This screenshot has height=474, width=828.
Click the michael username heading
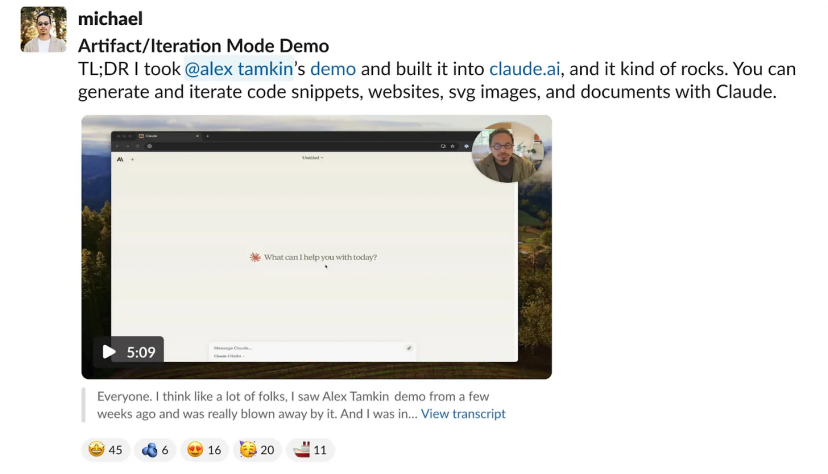tap(110, 19)
